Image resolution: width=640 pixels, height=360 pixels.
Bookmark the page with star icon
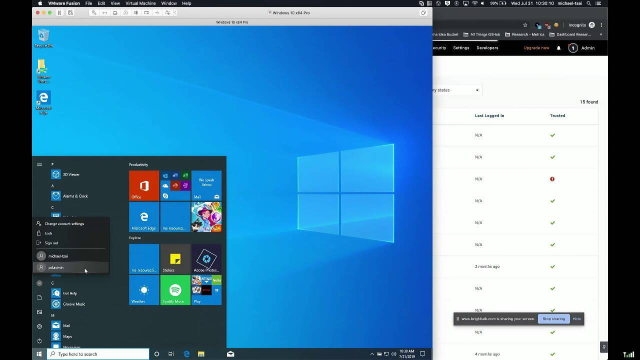coord(525,25)
